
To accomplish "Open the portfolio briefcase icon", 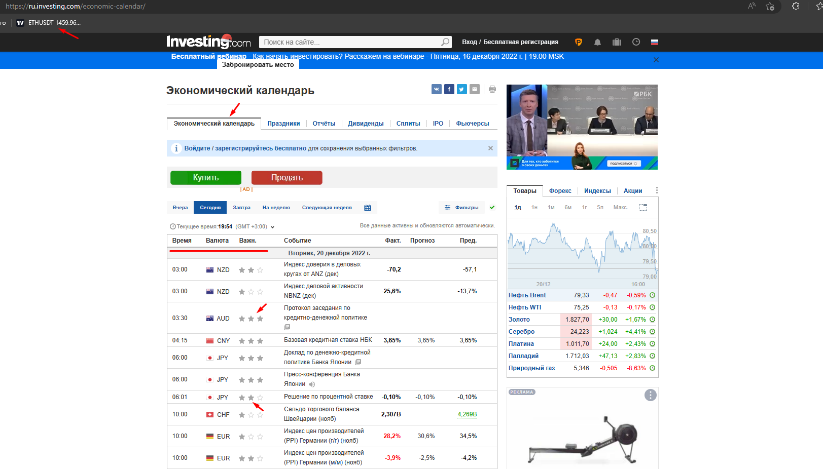I will [617, 42].
